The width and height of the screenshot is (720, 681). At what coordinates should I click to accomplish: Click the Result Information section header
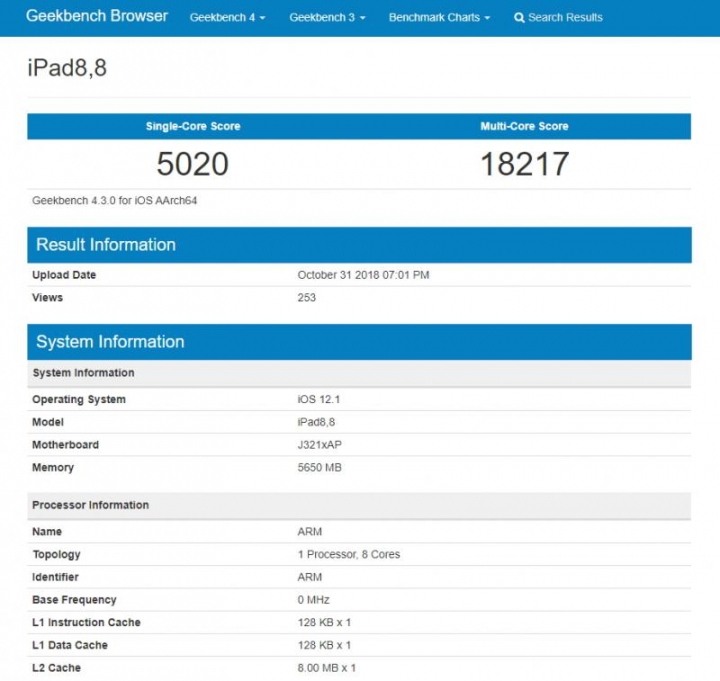click(359, 245)
